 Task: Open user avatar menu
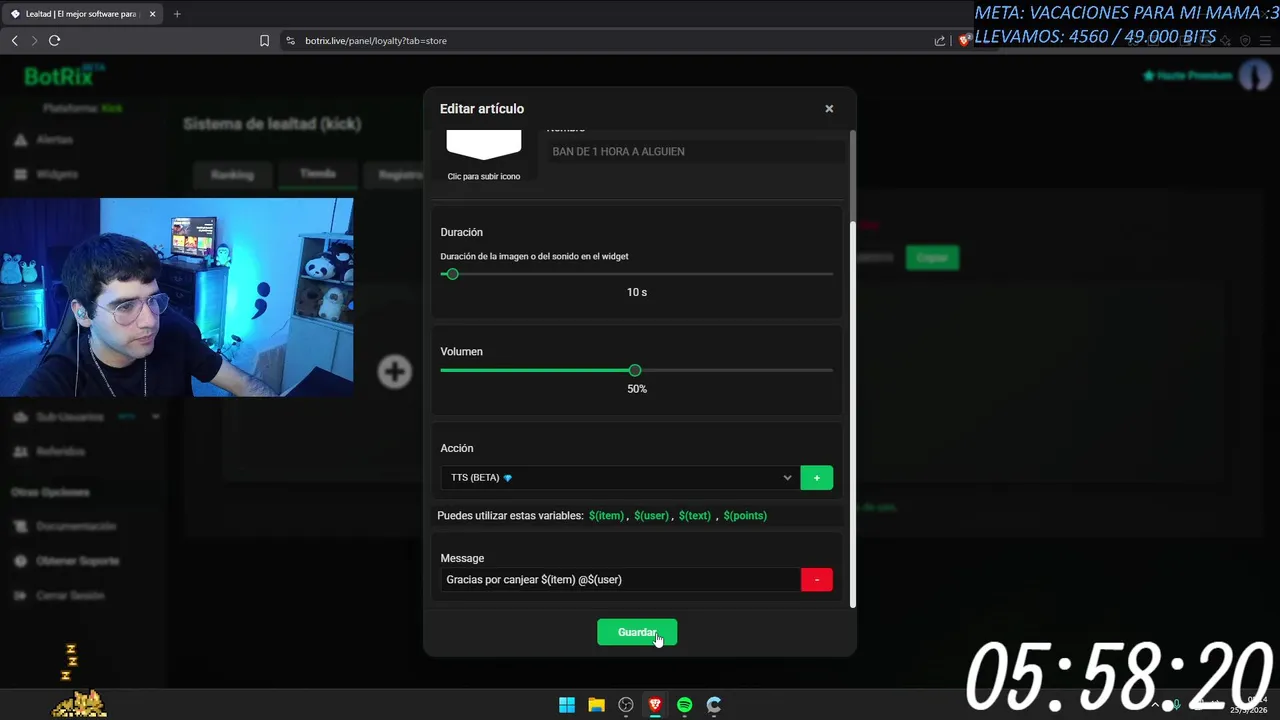(1255, 76)
